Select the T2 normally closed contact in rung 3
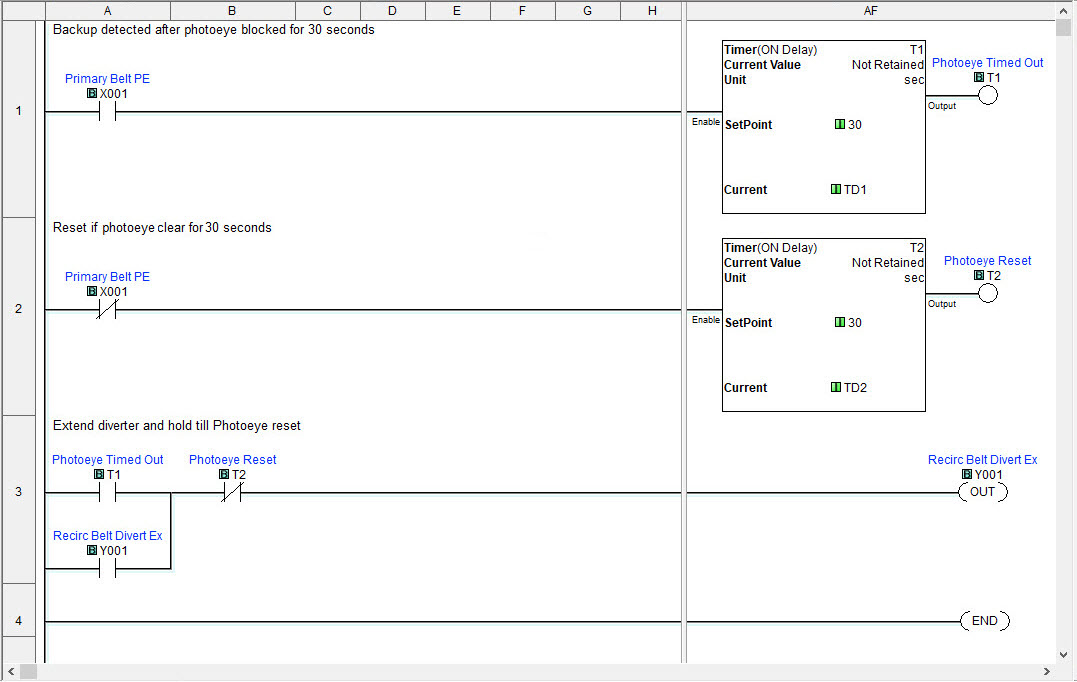The image size is (1077, 682). click(x=232, y=492)
